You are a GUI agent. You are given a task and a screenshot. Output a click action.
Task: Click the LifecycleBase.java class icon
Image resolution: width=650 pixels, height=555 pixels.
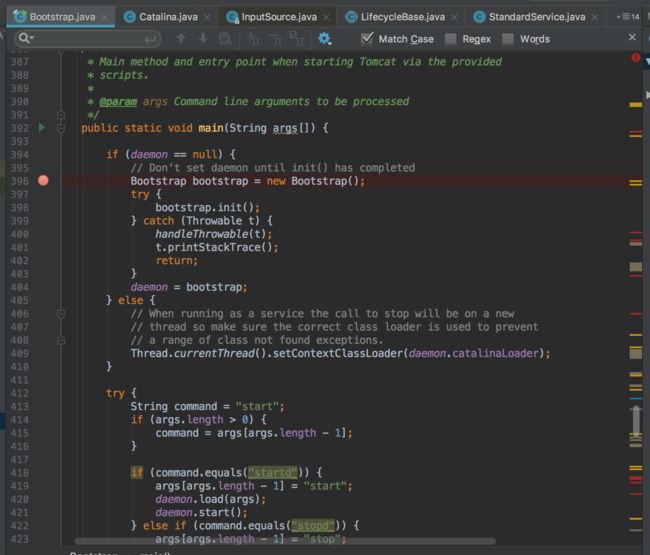351,17
